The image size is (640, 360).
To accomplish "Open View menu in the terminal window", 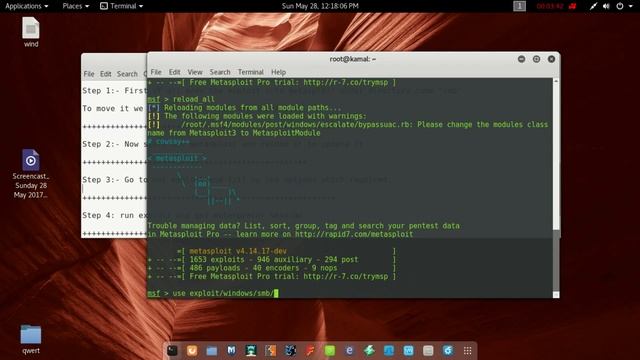I will click(195, 72).
